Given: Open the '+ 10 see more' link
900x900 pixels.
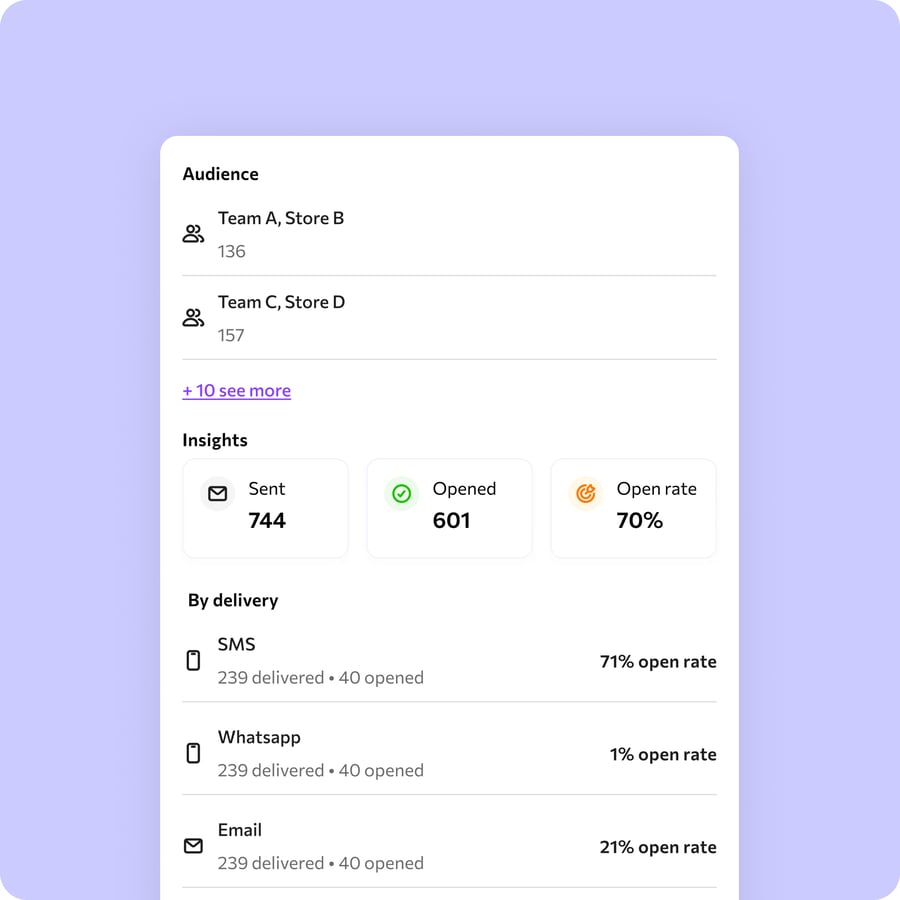Looking at the screenshot, I should click(x=236, y=391).
